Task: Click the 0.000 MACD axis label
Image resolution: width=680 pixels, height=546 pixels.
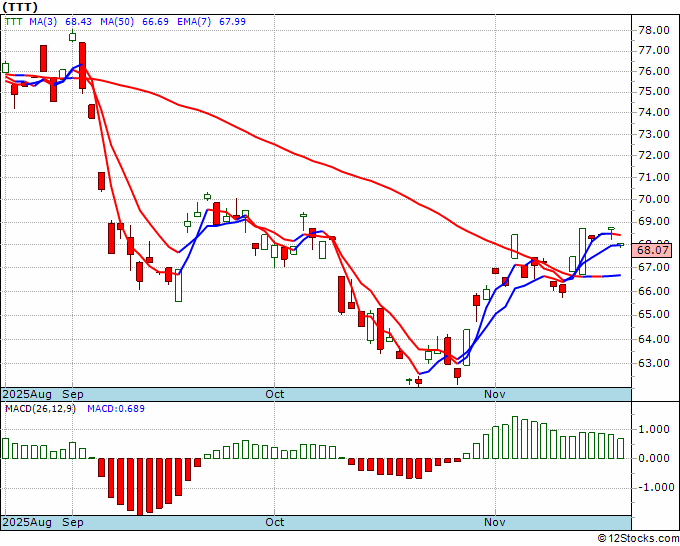Action: point(654,458)
